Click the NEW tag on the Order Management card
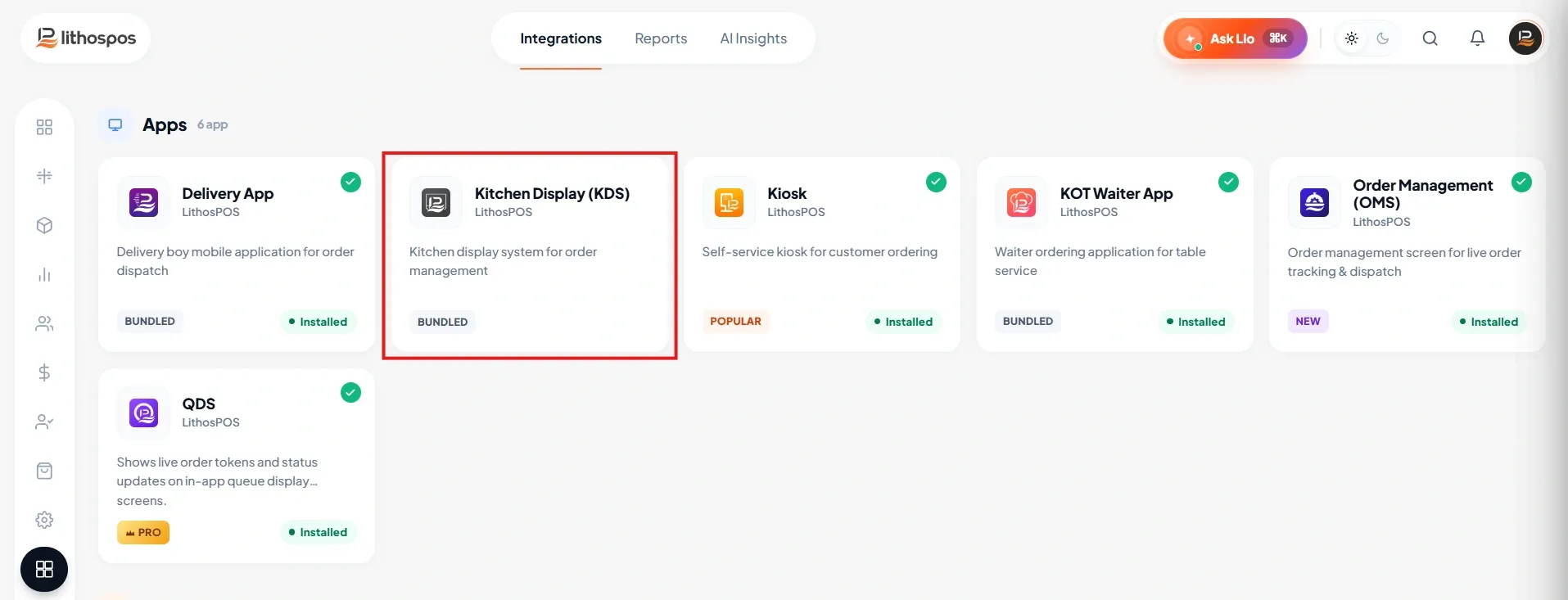This screenshot has width=1568, height=600. [1308, 321]
